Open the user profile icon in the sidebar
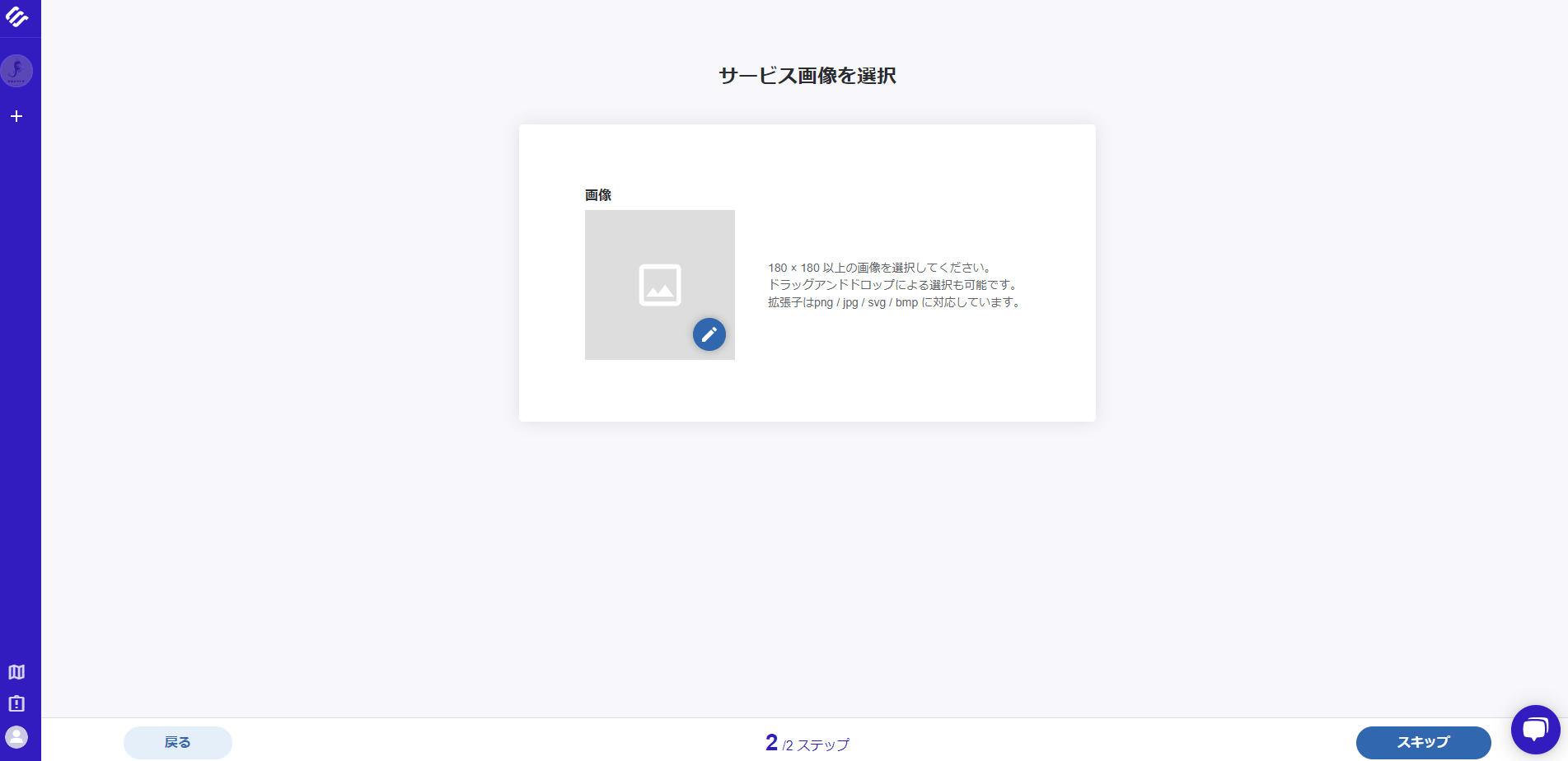This screenshot has height=761, width=1568. click(x=16, y=736)
